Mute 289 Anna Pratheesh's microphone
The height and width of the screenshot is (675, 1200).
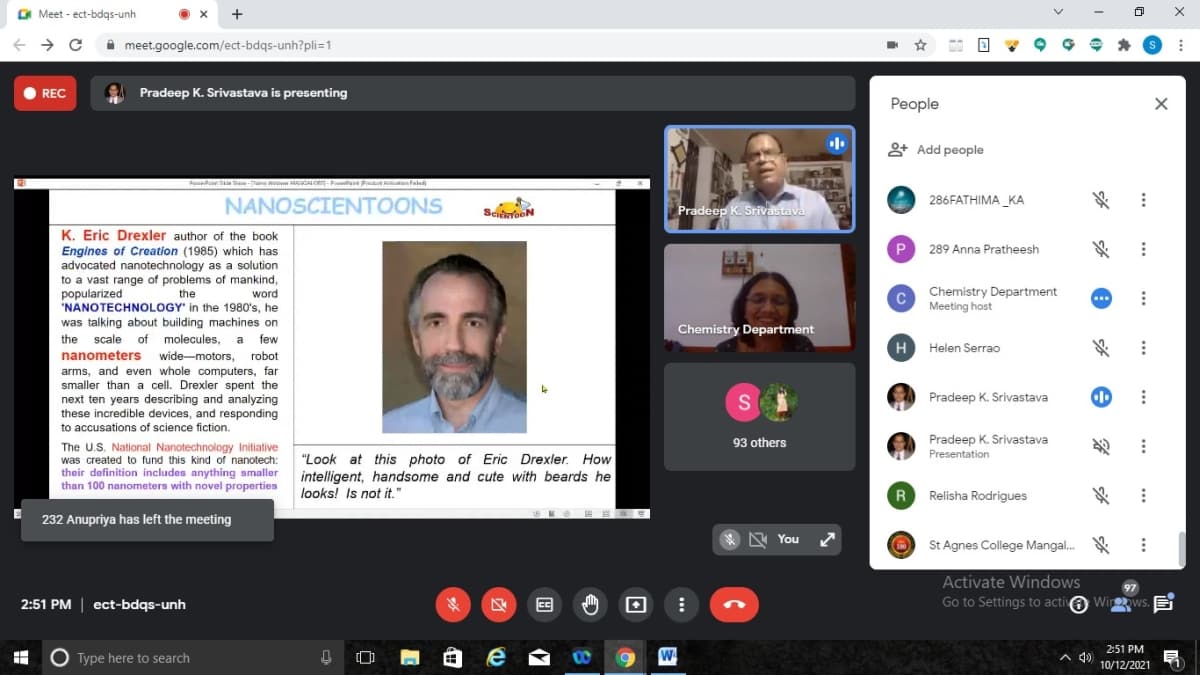click(1101, 249)
